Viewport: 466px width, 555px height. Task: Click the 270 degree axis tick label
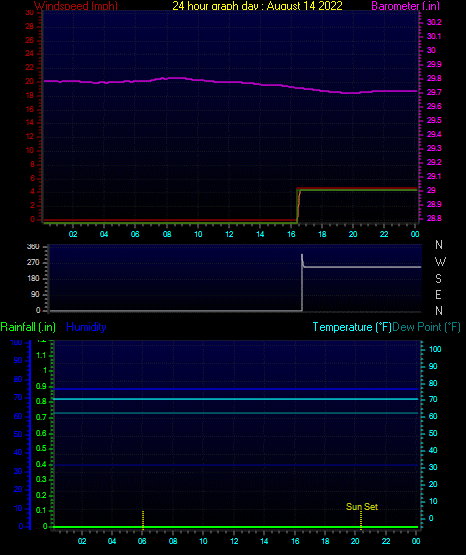coord(33,262)
